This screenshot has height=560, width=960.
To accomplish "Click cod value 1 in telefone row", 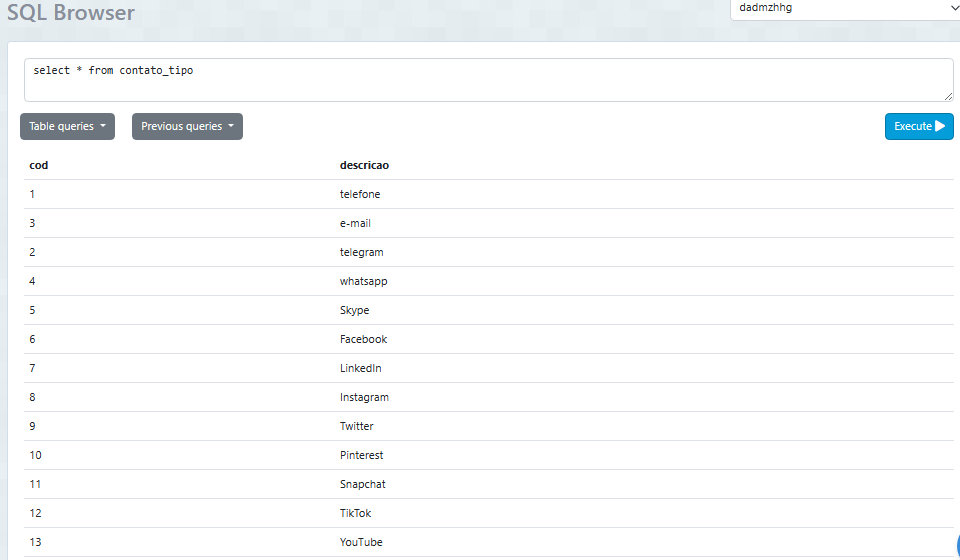I will pos(32,194).
